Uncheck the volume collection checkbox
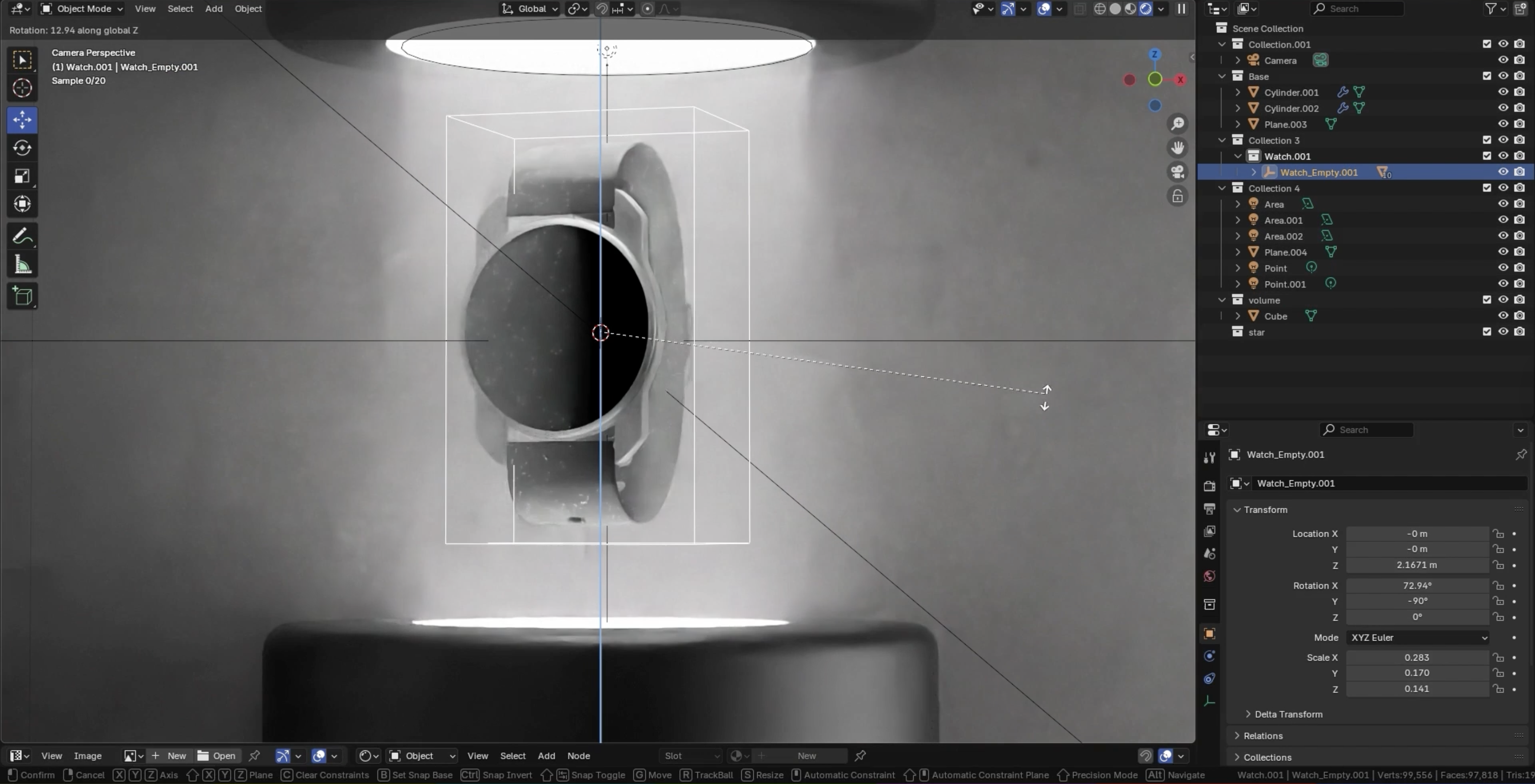 tap(1487, 300)
